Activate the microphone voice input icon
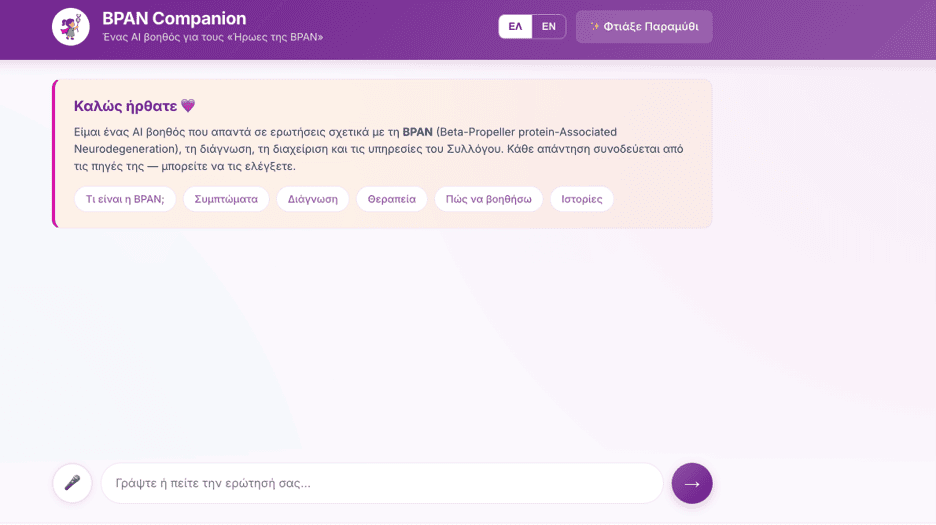Image resolution: width=936 pixels, height=525 pixels. 72,483
